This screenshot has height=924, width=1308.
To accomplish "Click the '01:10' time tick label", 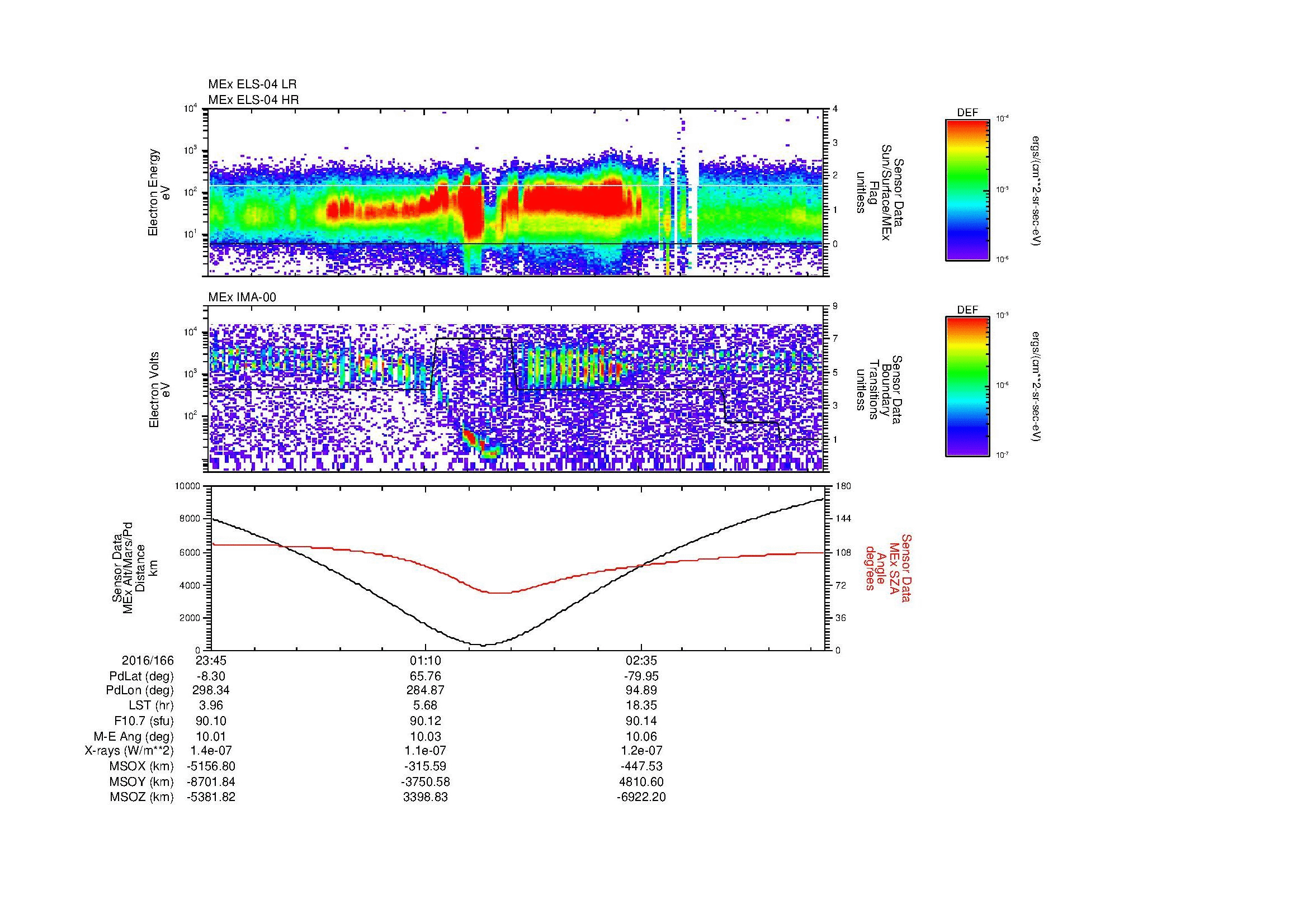I will pos(426,661).
